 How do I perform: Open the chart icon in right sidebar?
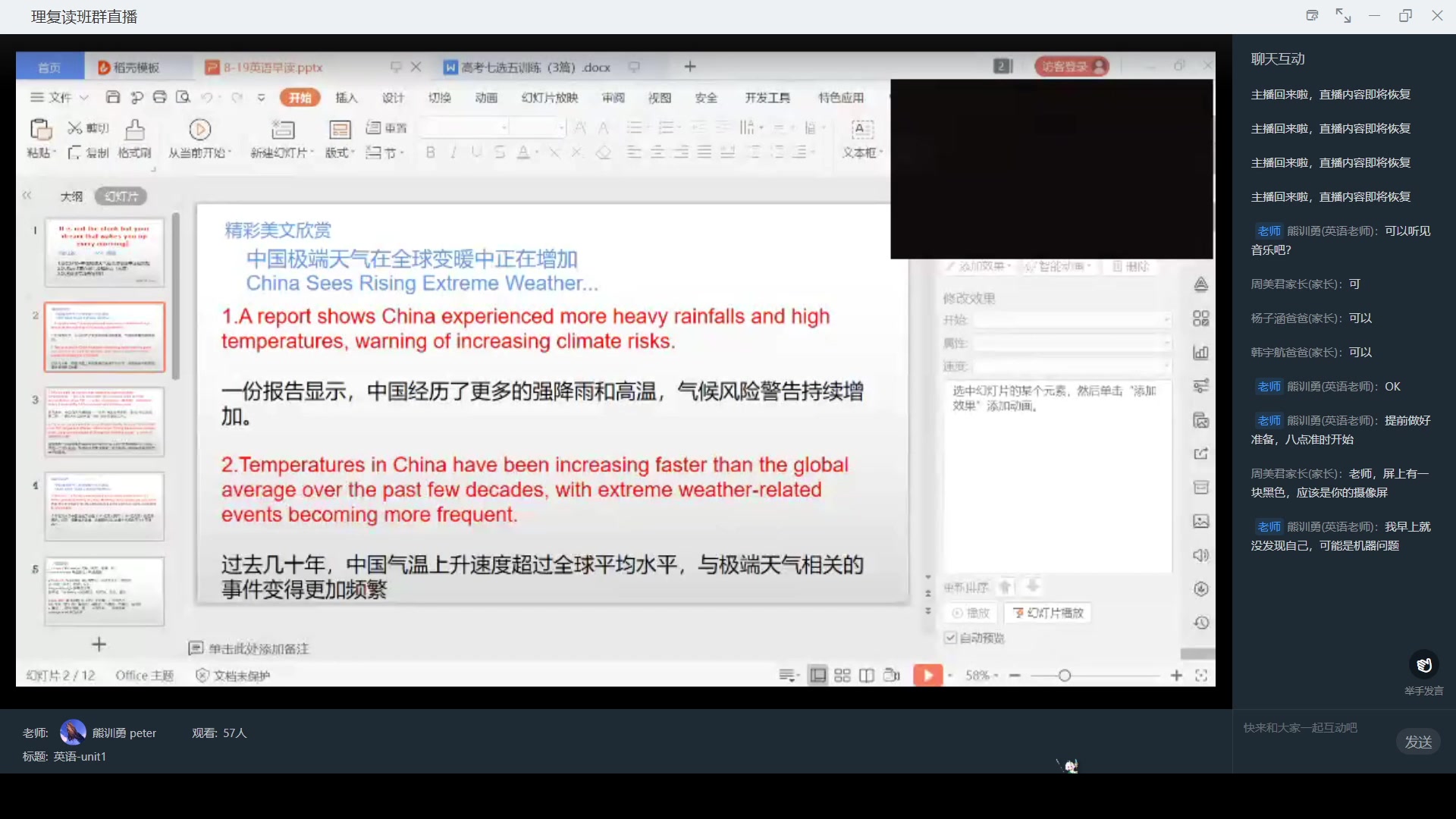[1200, 353]
